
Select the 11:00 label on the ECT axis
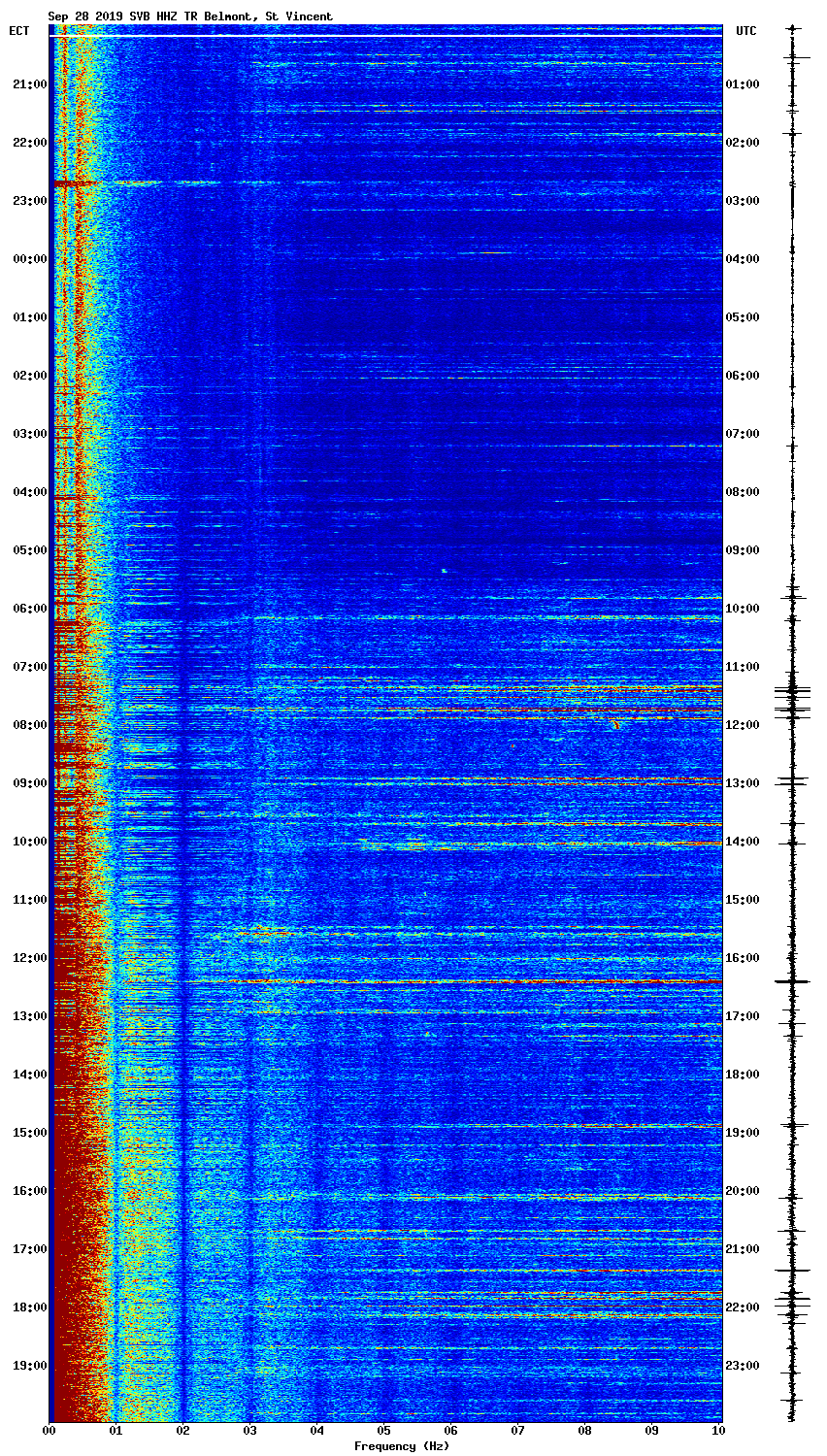pyautogui.click(x=27, y=900)
